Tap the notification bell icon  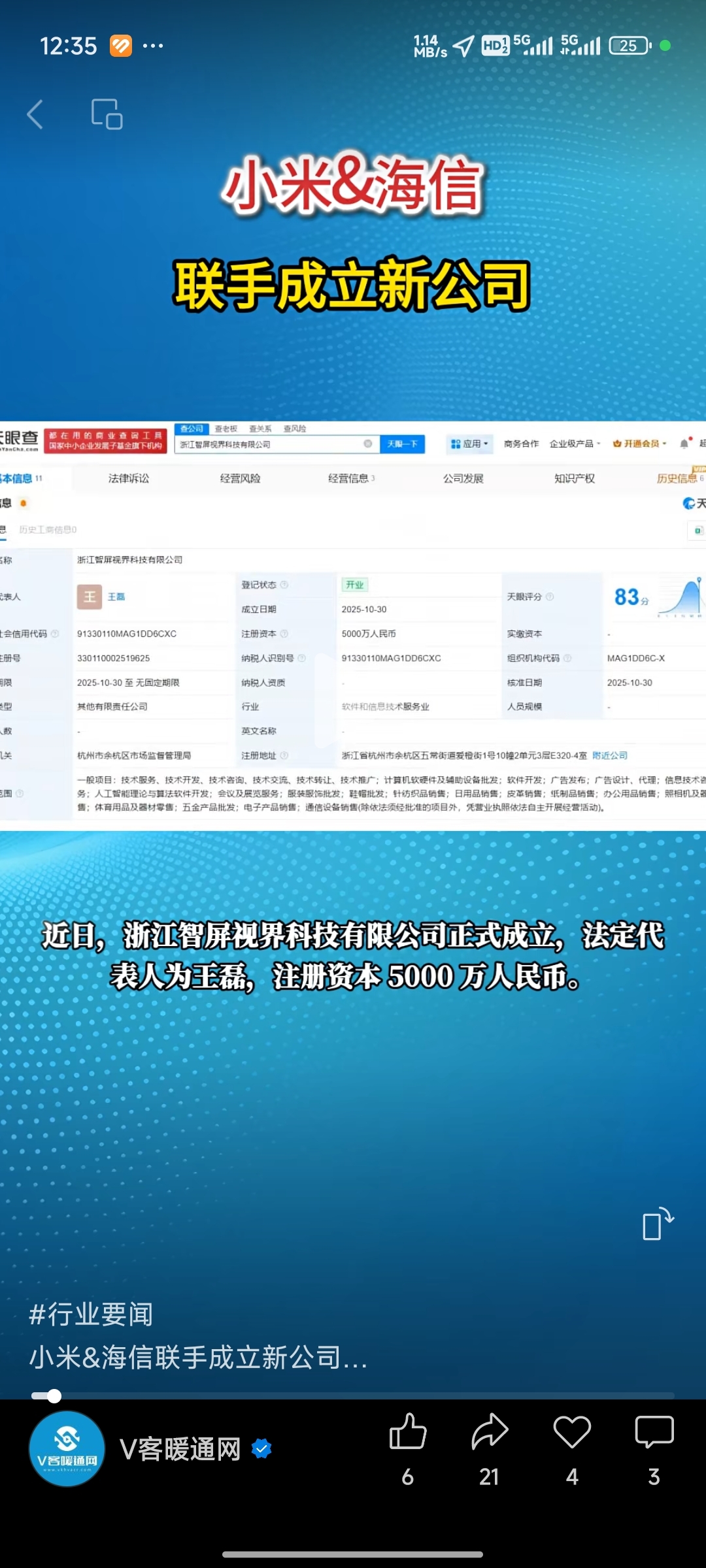(684, 443)
